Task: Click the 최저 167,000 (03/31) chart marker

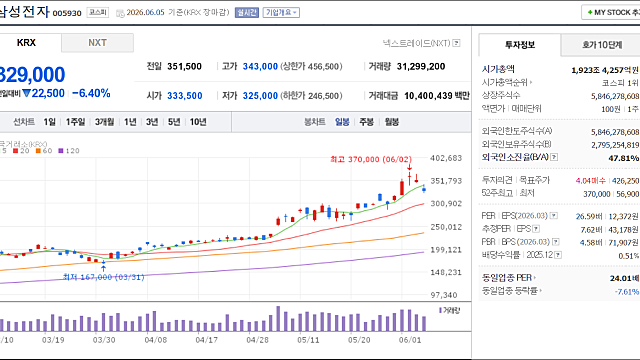Action: (x=104, y=277)
